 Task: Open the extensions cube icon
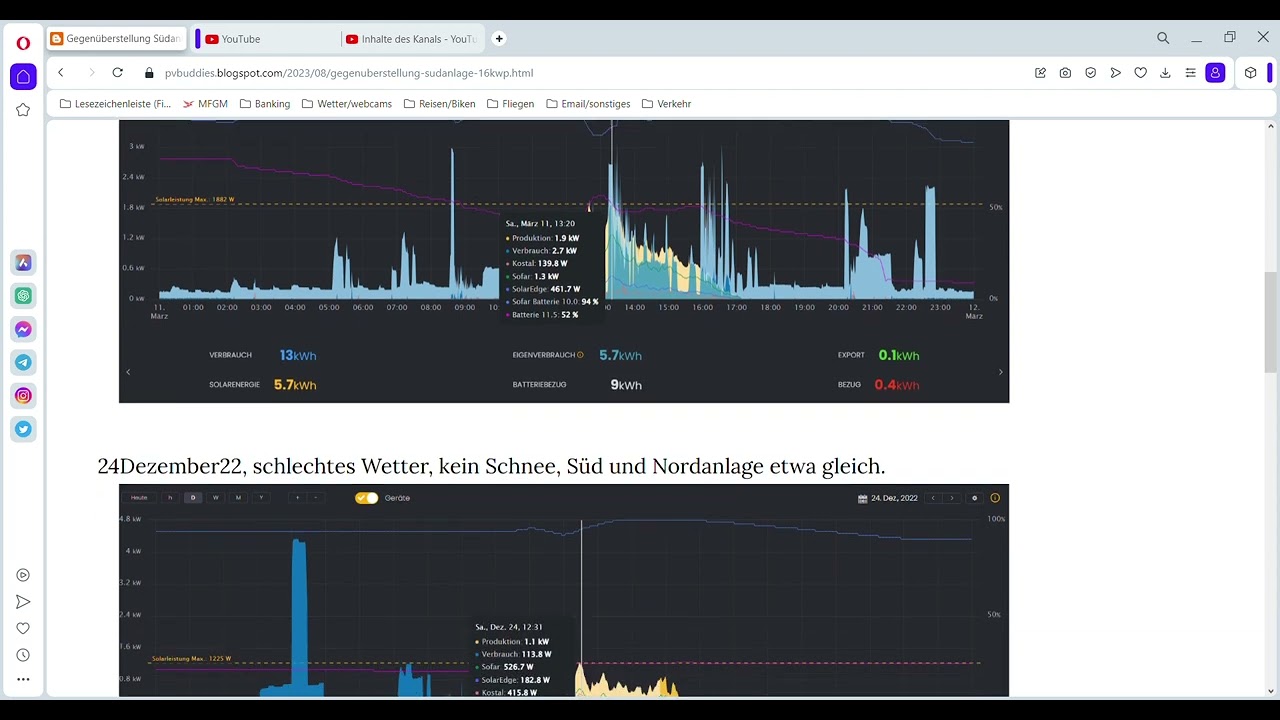coord(1250,73)
